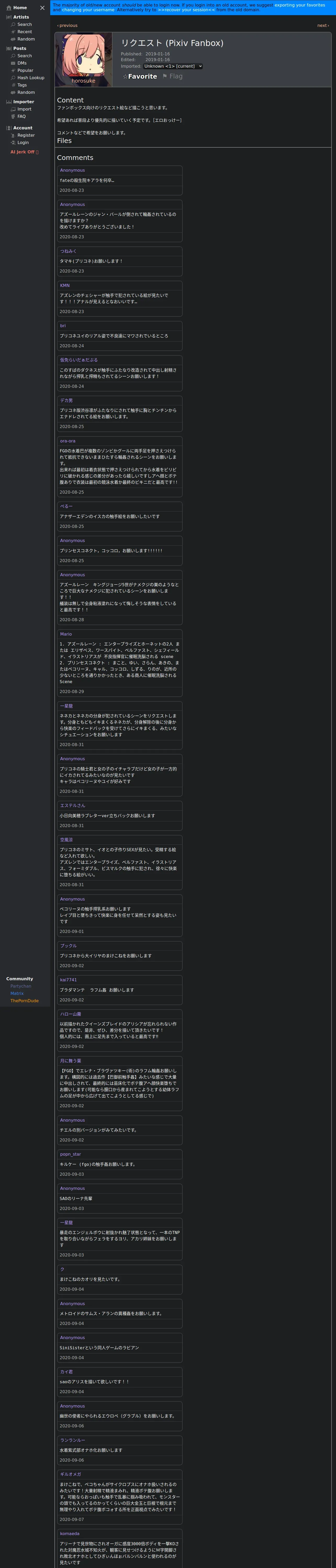Click commenter name popn_star
The height and width of the screenshot is (1568, 336).
[70, 1154]
